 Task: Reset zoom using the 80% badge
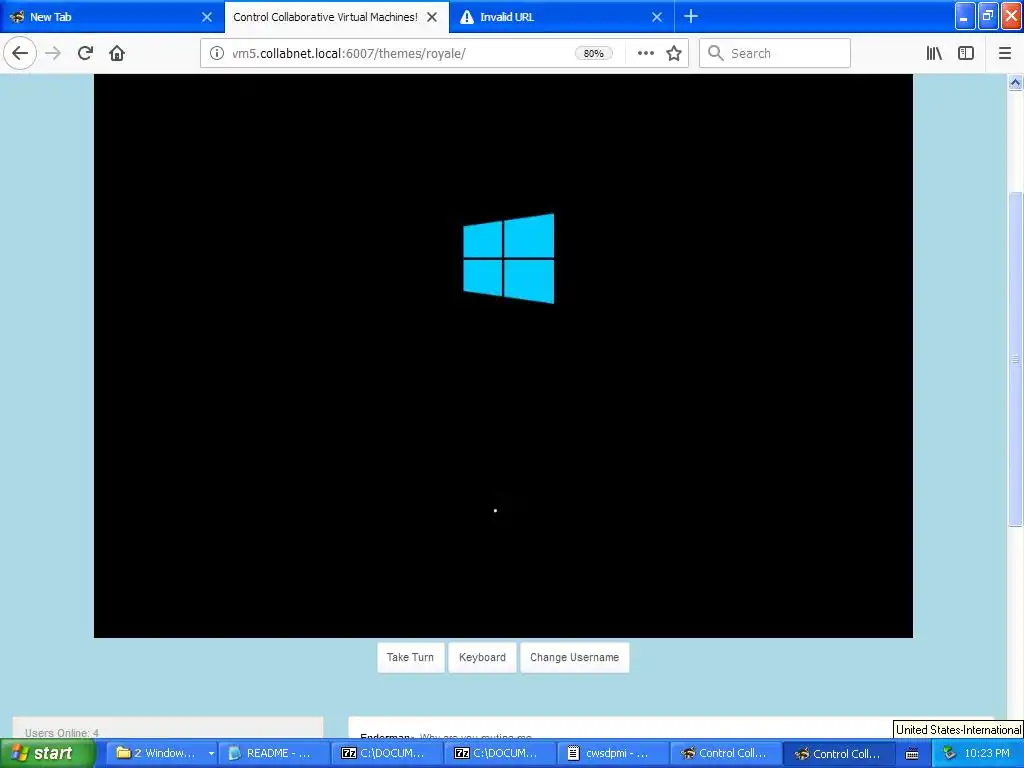[593, 54]
